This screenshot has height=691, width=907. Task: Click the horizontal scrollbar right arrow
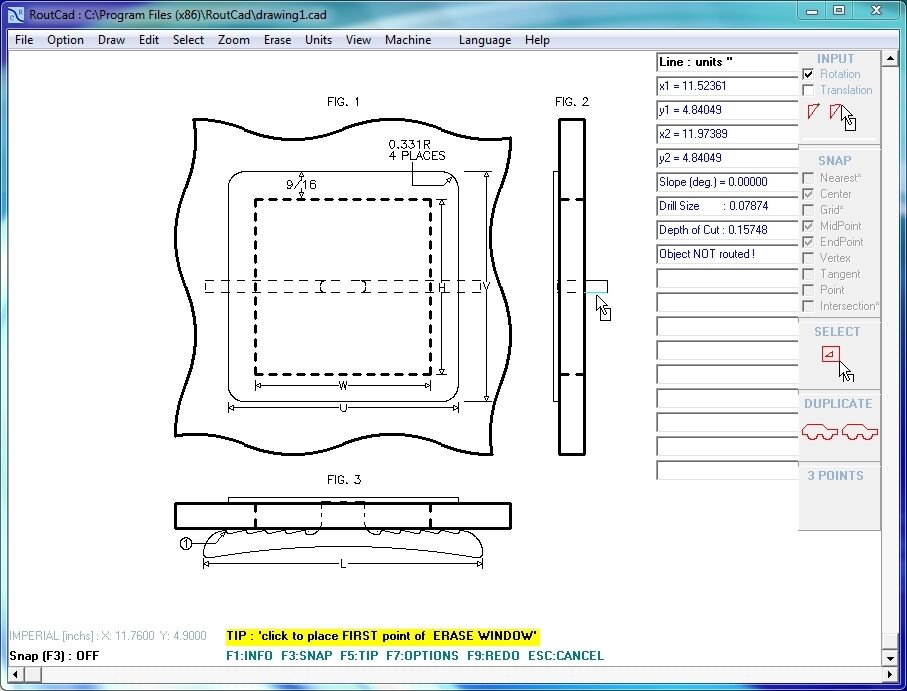tap(890, 674)
